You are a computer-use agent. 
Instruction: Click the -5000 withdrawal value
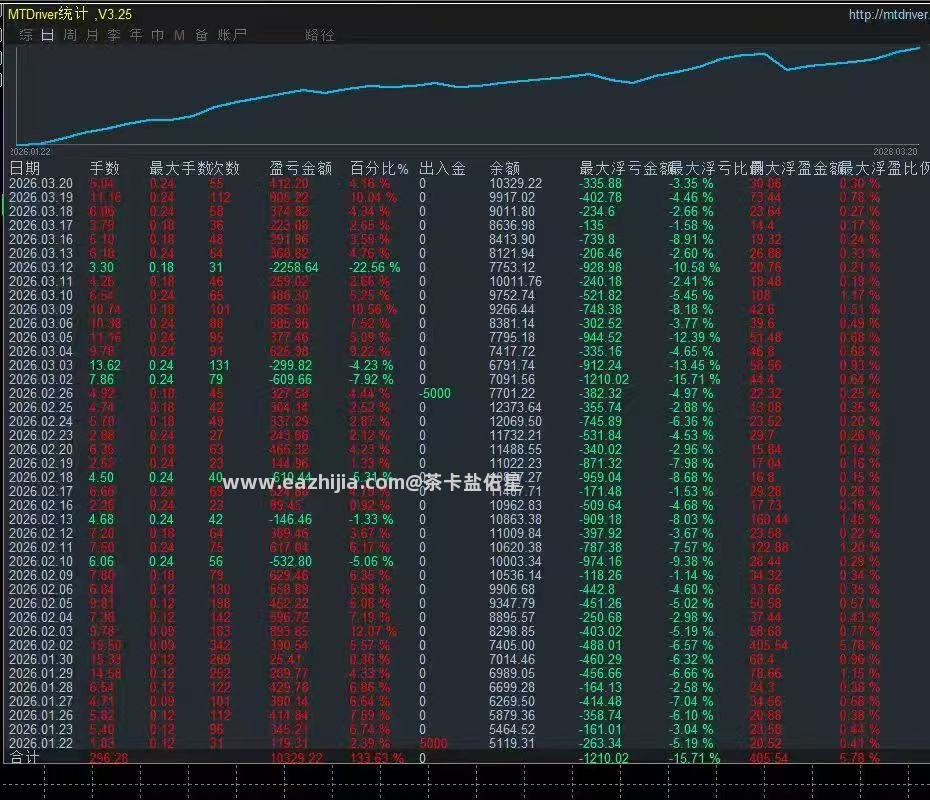435,393
